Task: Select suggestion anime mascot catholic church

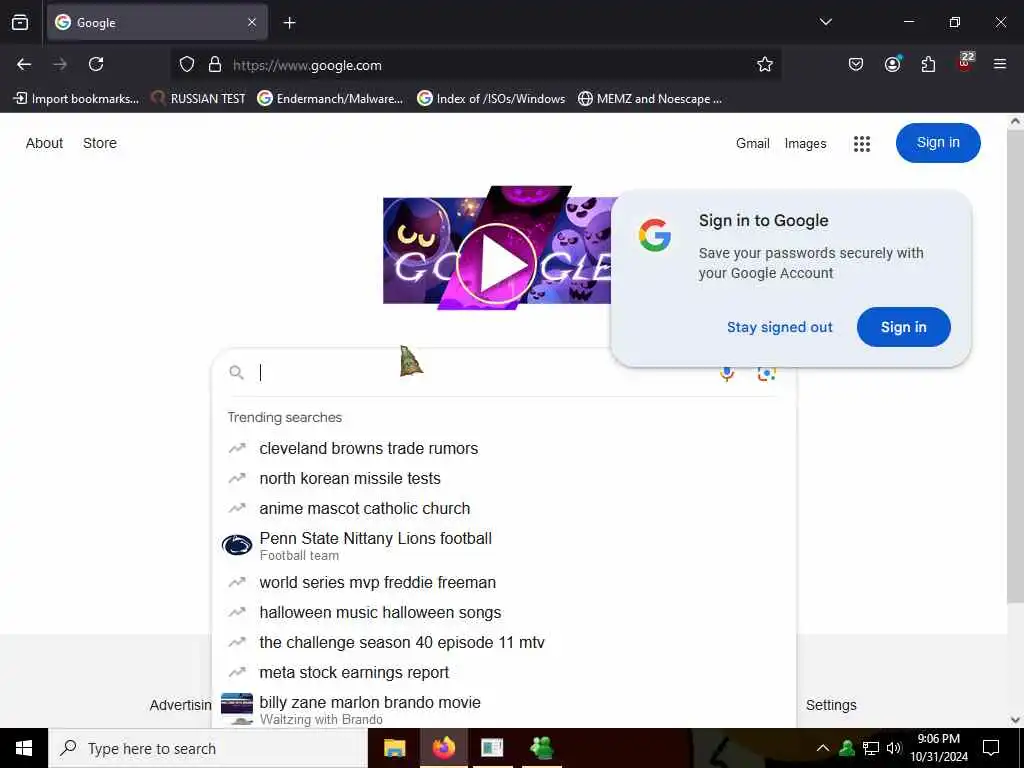Action: [x=504, y=509]
